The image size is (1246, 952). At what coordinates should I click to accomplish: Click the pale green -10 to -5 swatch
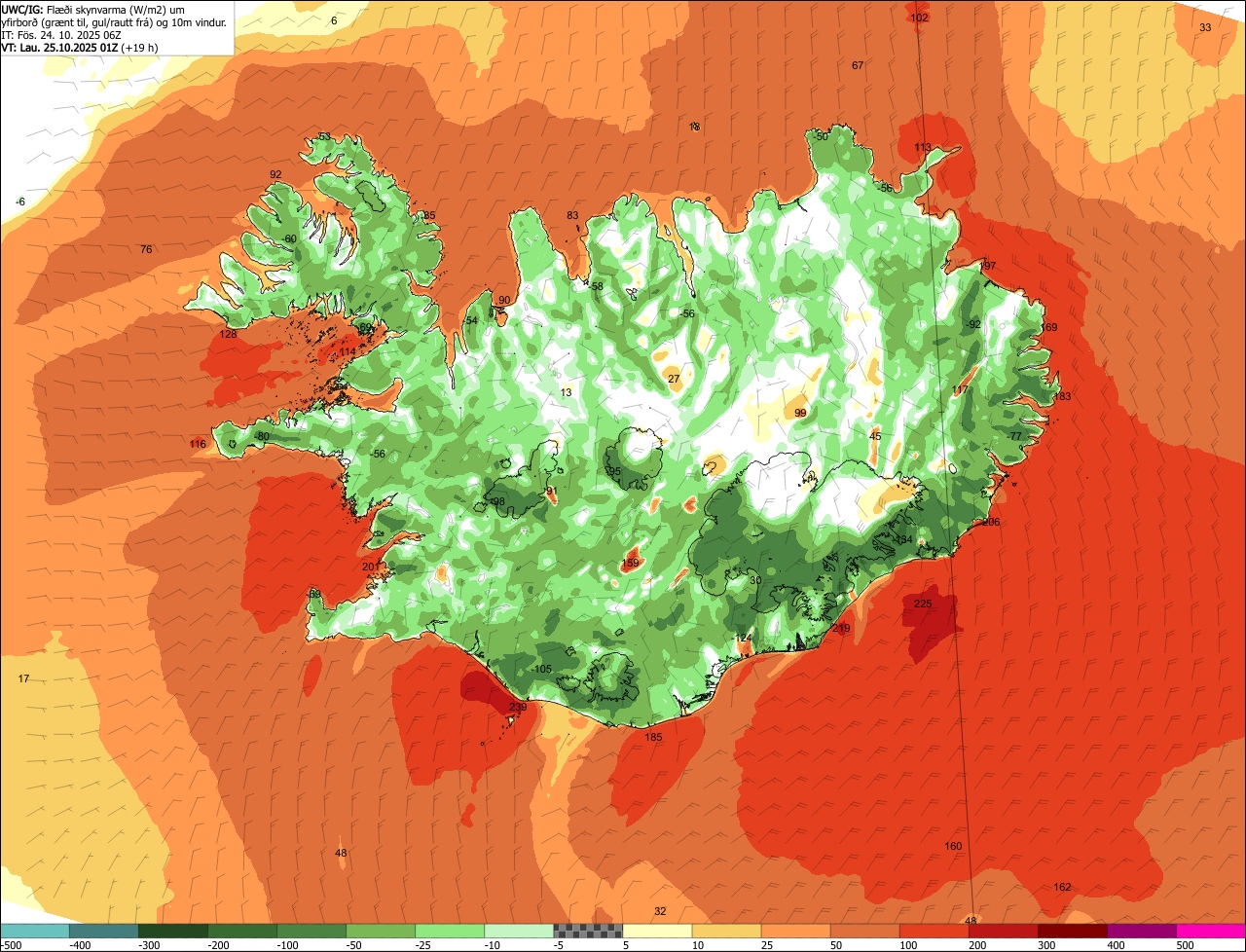point(519,931)
